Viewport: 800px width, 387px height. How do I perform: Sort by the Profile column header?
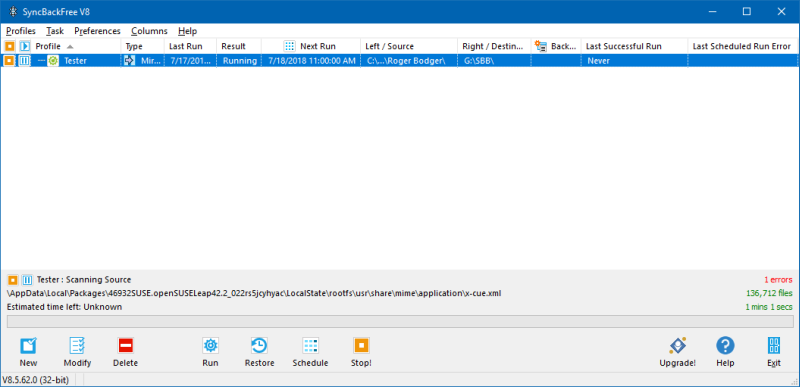tap(48, 46)
